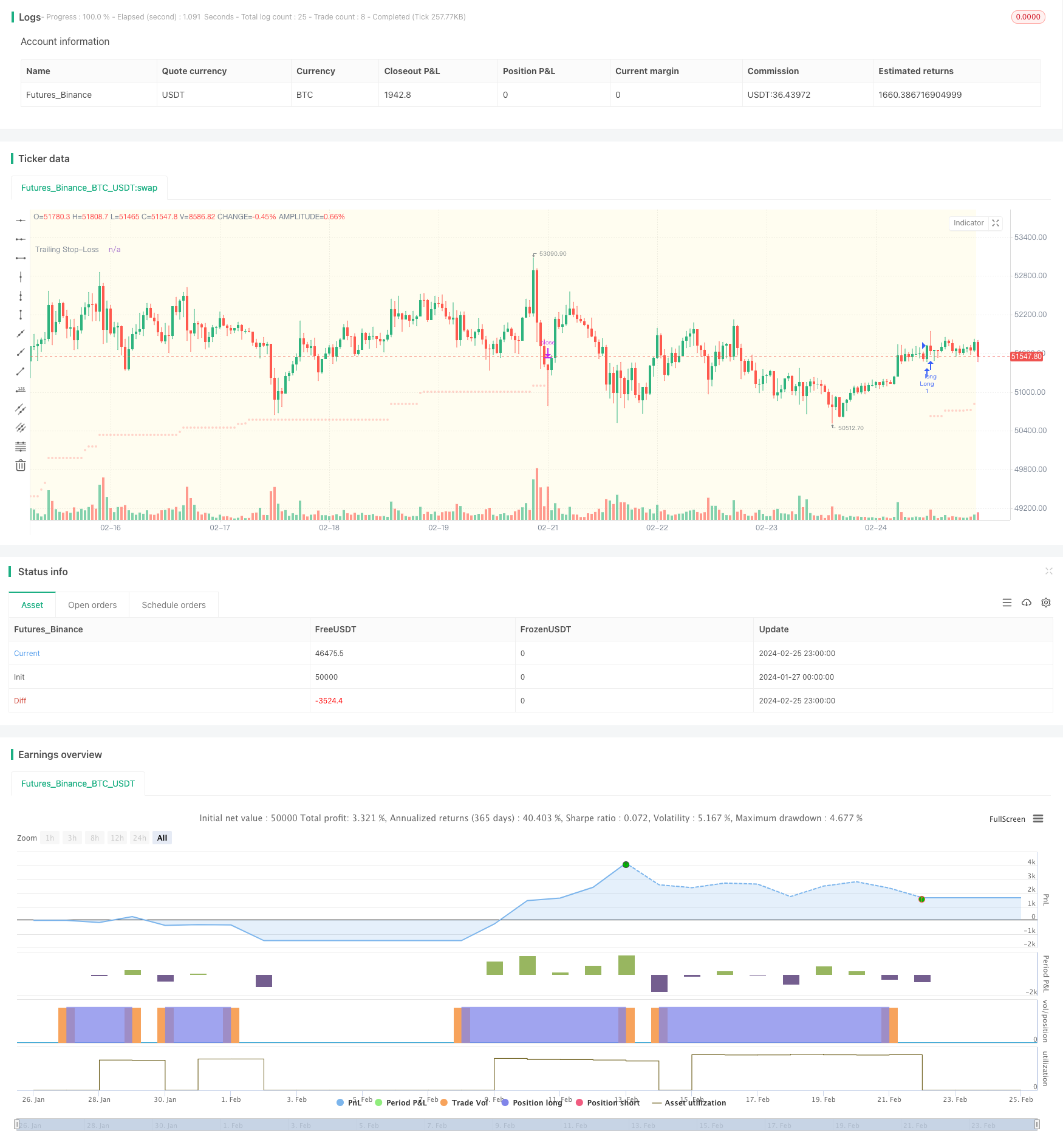The width and height of the screenshot is (1063, 1148).
Task: Select the vertical ray line drawing tool
Action: pos(21,296)
